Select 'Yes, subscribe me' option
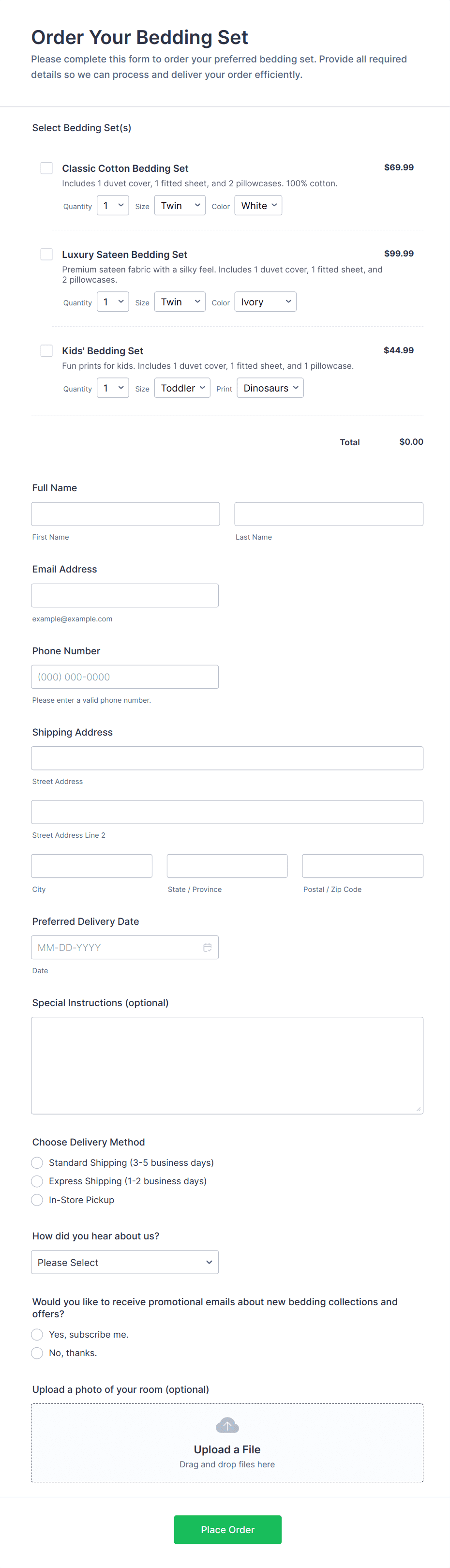 tap(37, 1334)
